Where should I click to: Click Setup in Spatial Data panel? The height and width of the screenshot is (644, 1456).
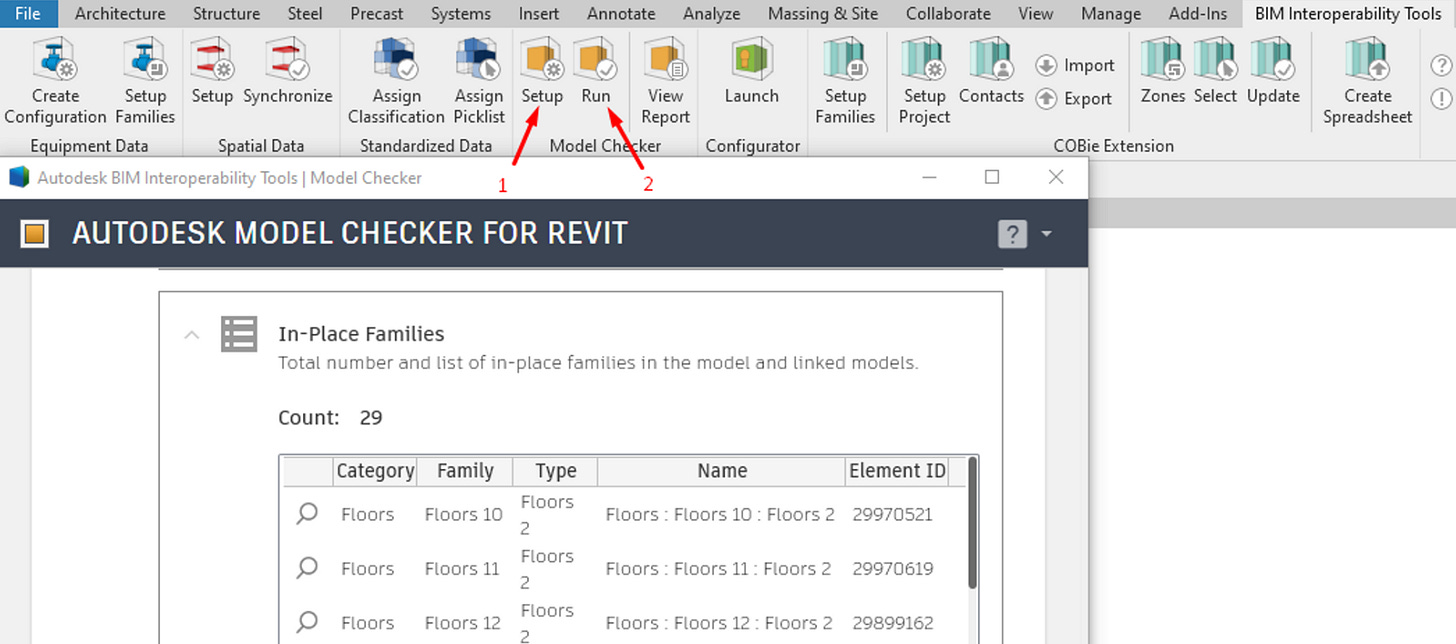(212, 72)
